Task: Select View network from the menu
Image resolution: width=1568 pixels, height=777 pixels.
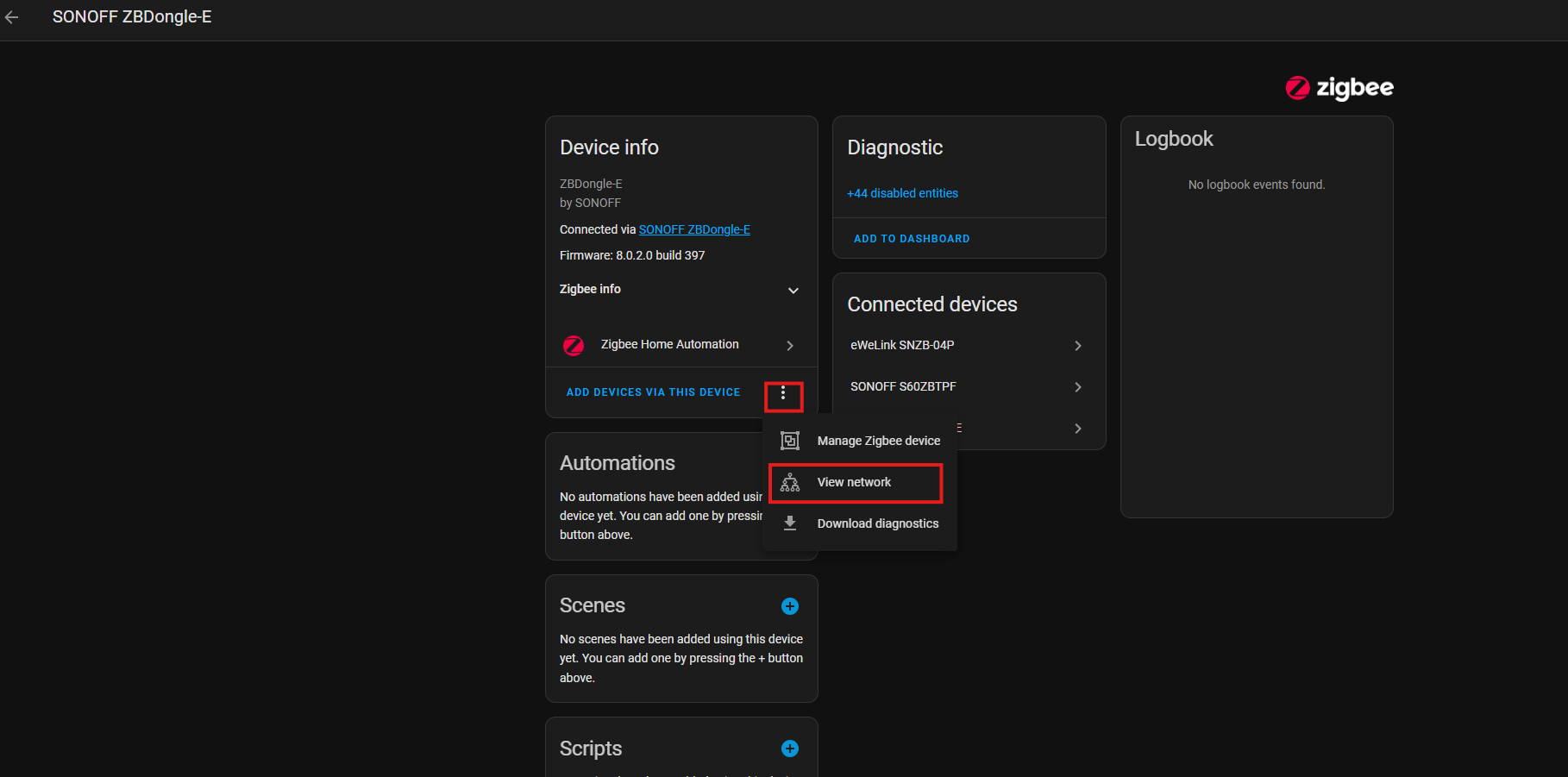Action: 854,482
